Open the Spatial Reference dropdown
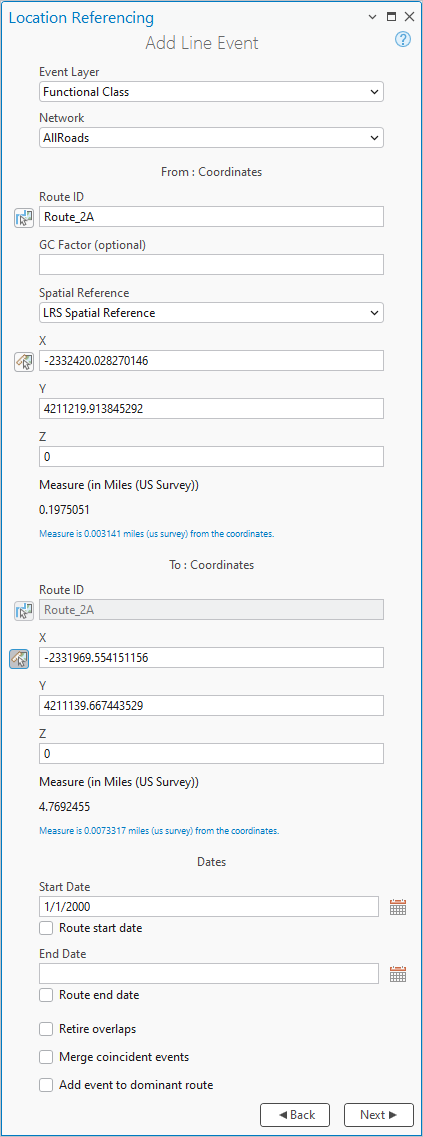The height and width of the screenshot is (1137, 423). (211, 313)
